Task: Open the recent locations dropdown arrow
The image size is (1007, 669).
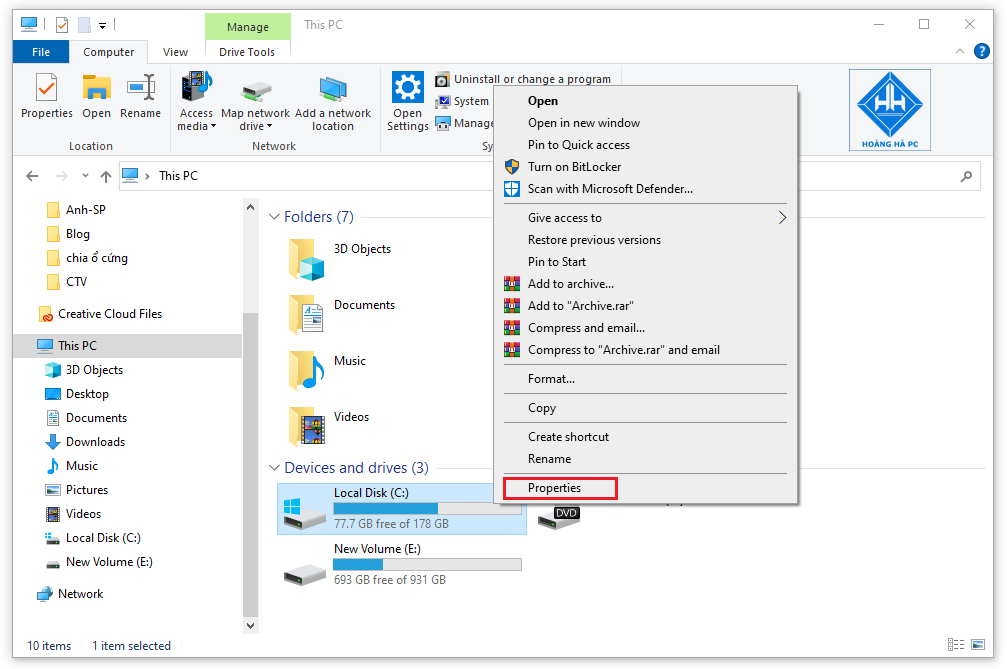Action: (85, 176)
